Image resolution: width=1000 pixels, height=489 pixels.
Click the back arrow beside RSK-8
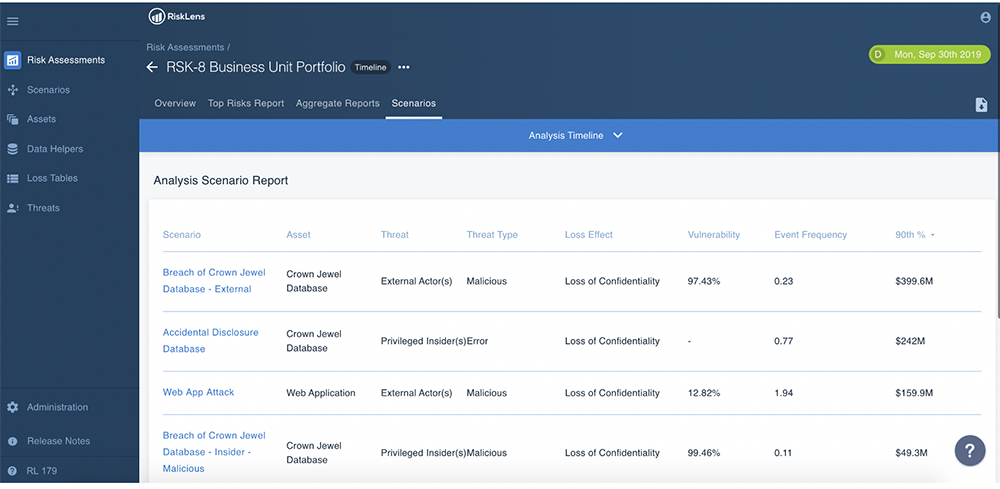pyautogui.click(x=152, y=67)
